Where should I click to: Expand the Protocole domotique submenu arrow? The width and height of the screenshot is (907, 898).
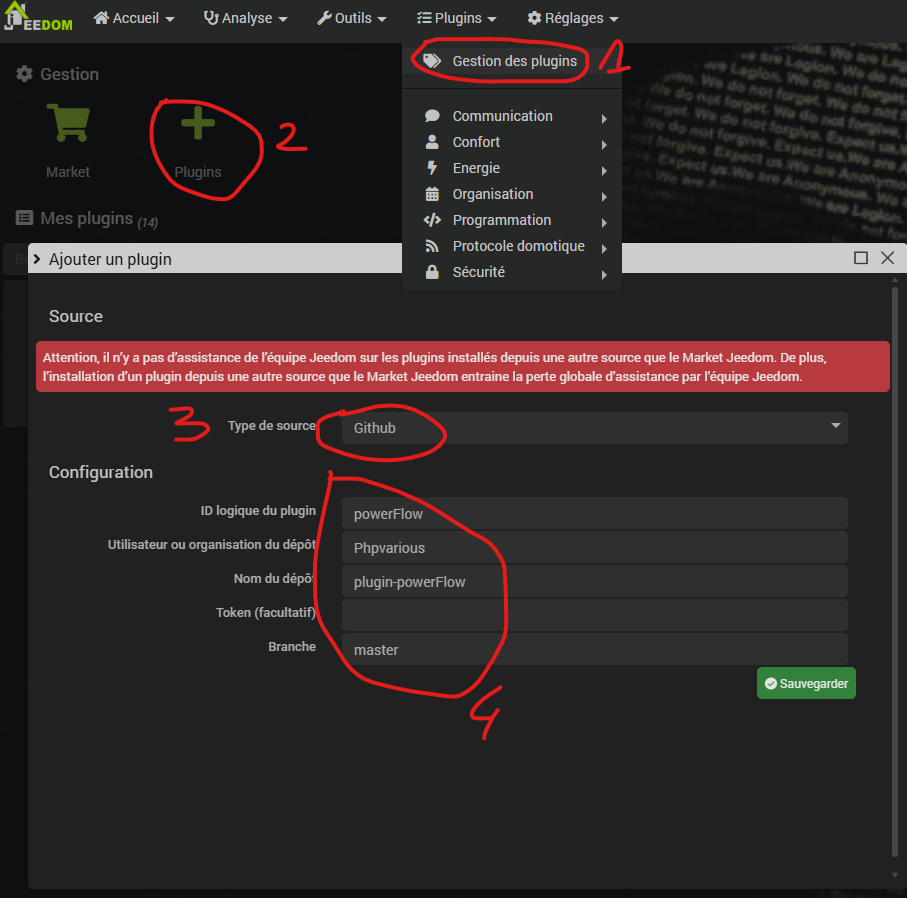tap(604, 249)
